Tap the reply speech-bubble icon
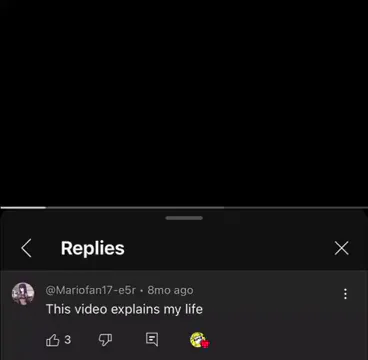Viewport: 368px width, 360px height. 152,339
